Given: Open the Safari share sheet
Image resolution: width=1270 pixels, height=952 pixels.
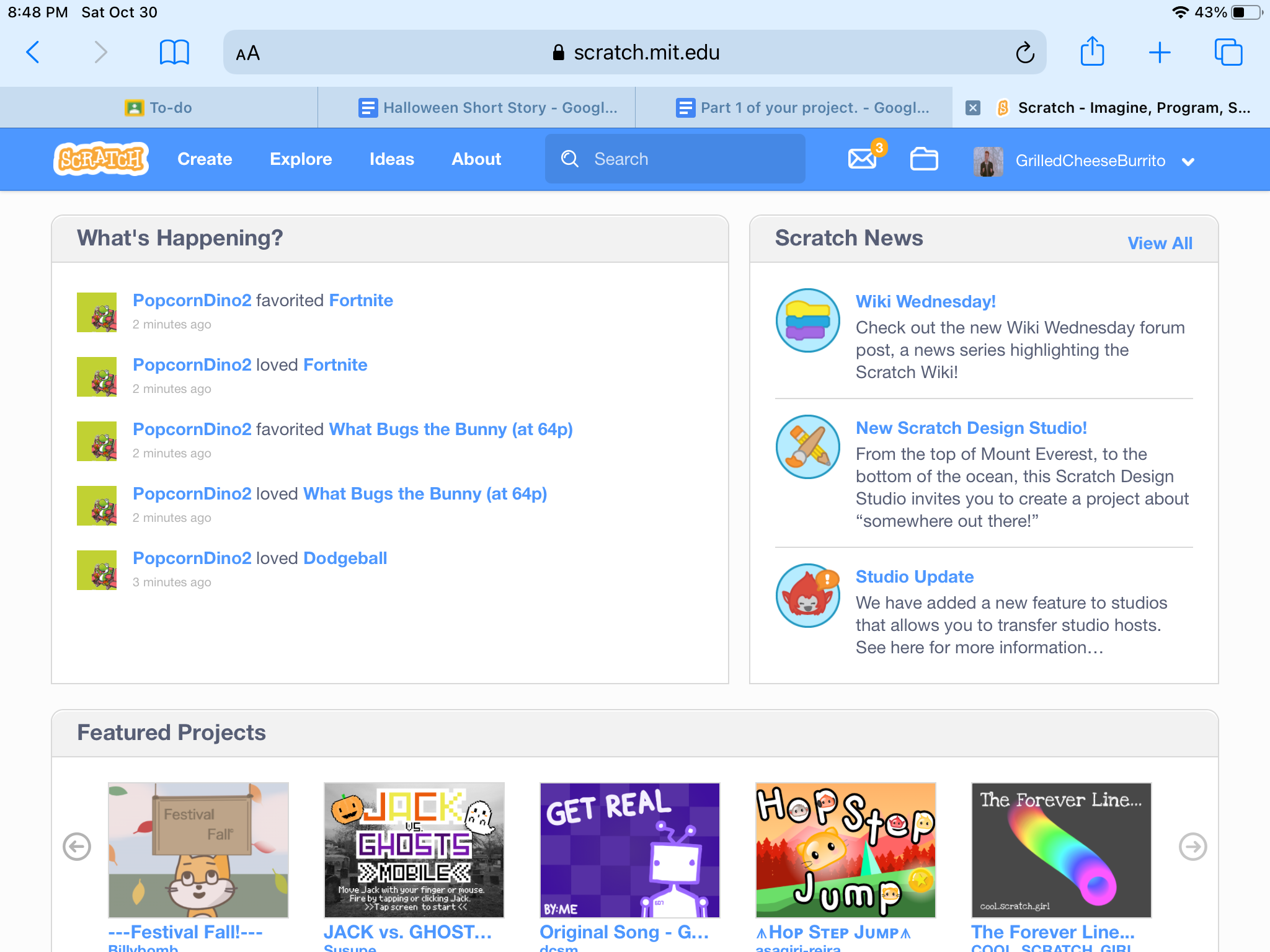Looking at the screenshot, I should point(1093,52).
